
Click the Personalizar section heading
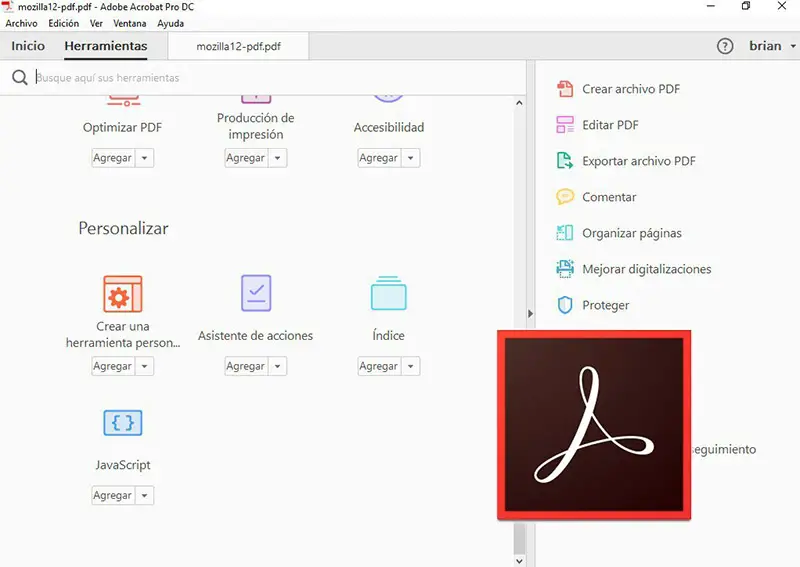coord(123,228)
